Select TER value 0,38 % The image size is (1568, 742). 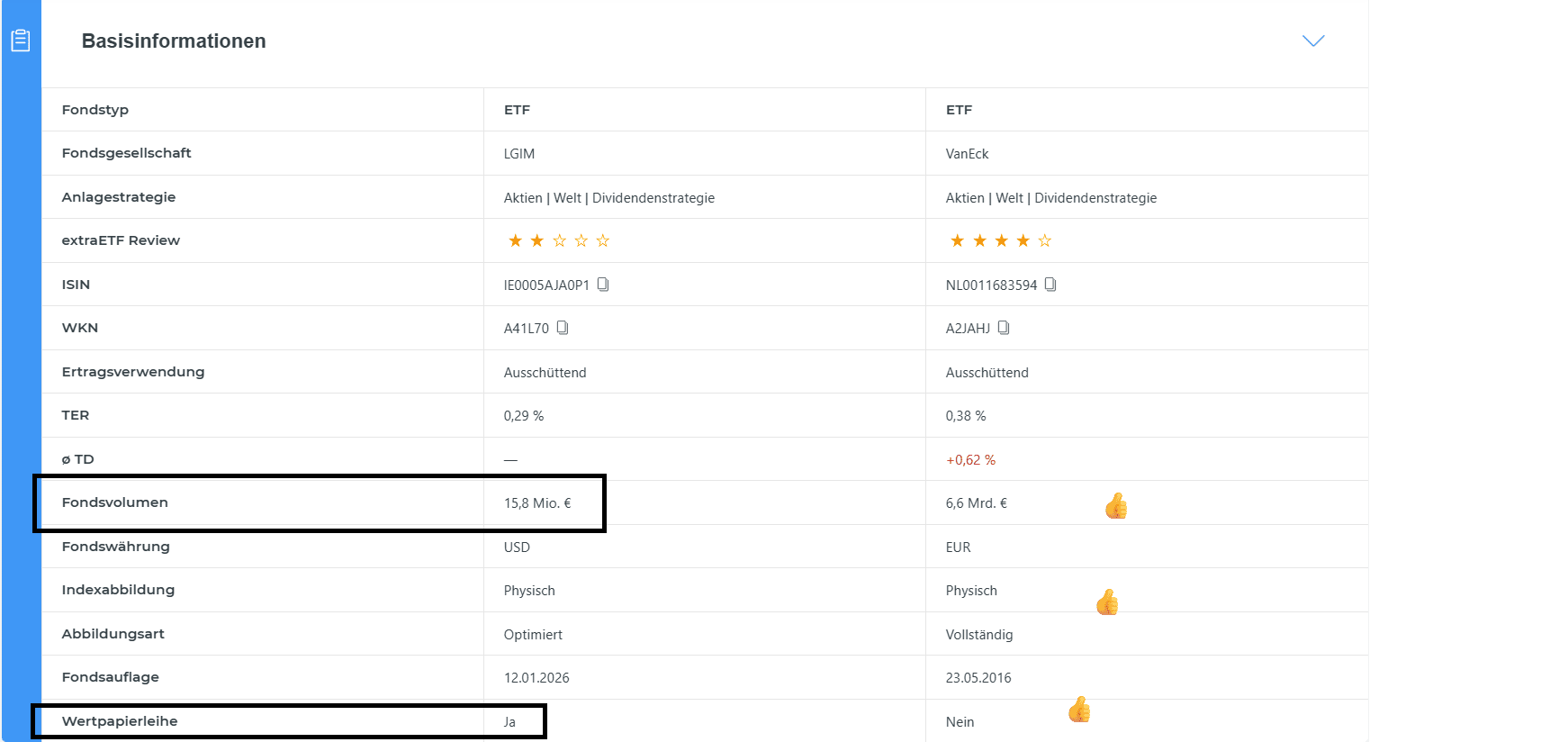click(x=966, y=416)
